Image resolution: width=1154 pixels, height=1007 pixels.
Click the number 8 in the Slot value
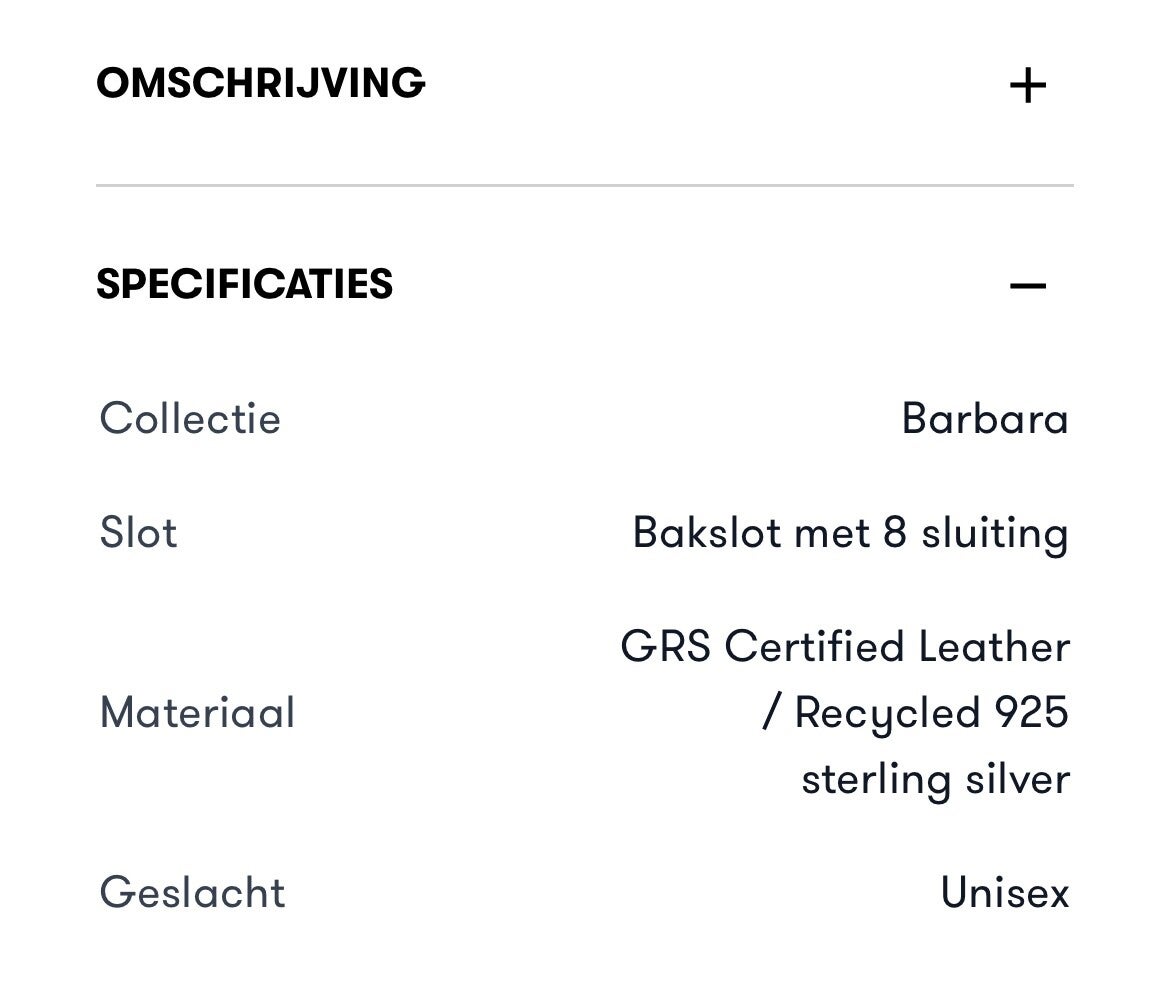point(894,533)
